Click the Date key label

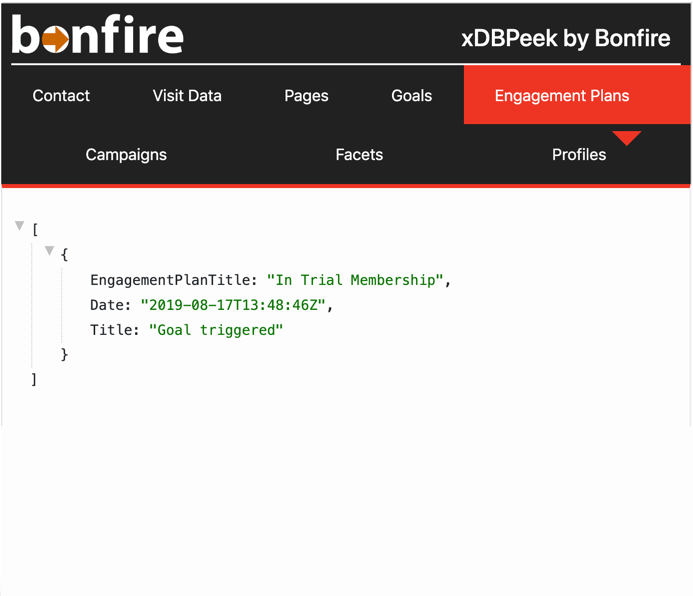tap(110, 305)
